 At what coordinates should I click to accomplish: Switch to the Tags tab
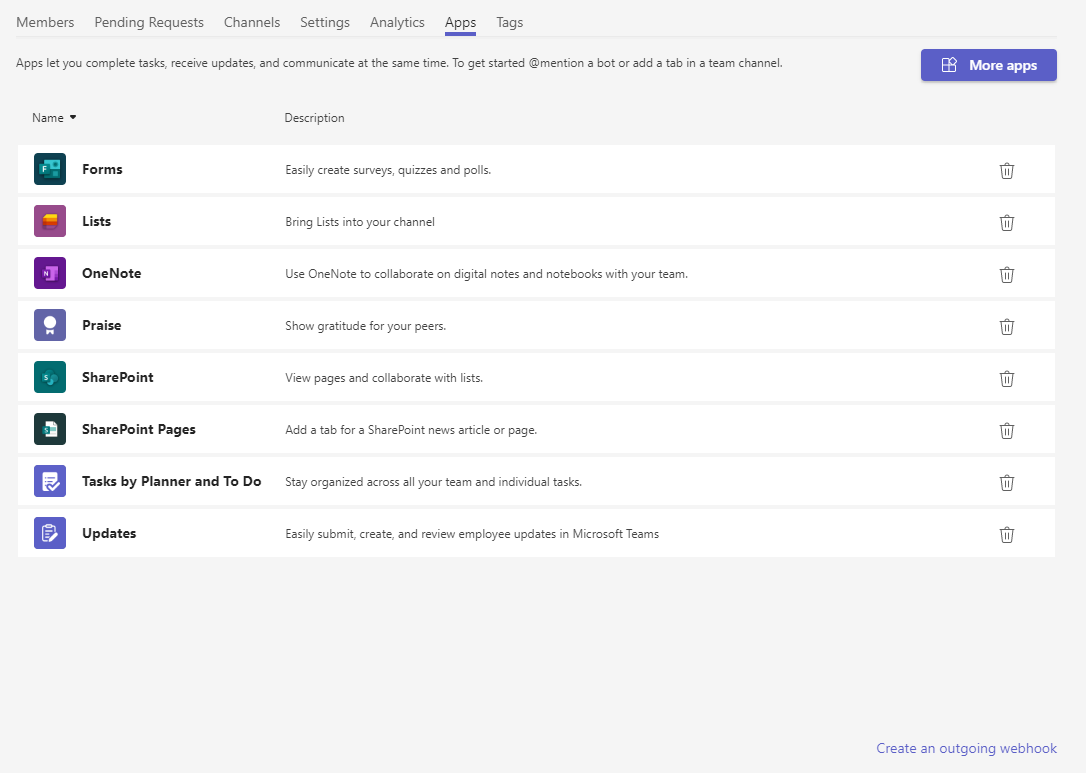tap(510, 22)
